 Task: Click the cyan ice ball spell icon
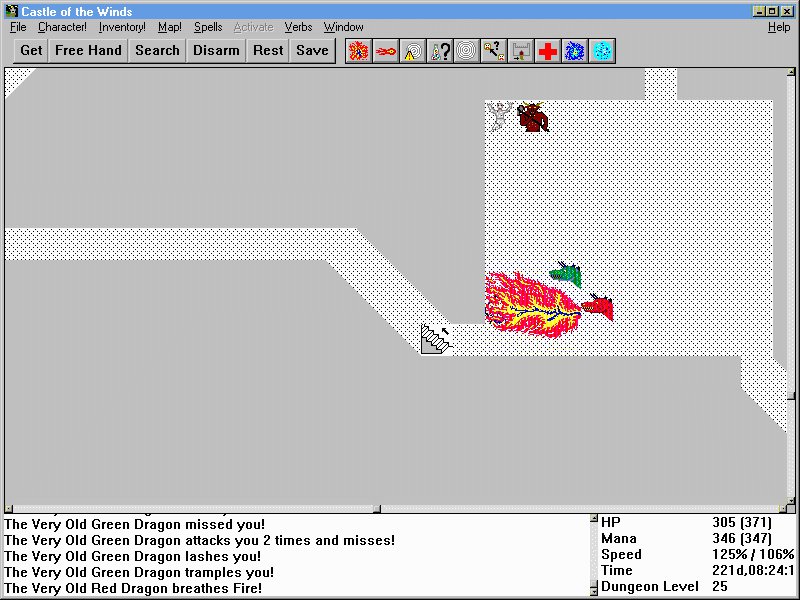[601, 51]
